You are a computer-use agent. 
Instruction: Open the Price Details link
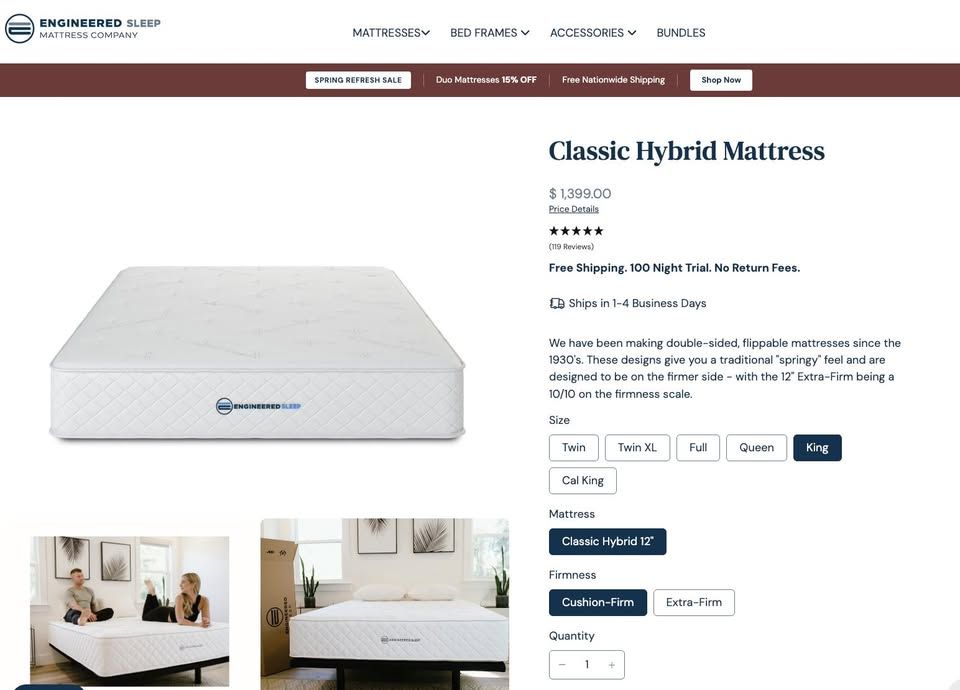click(574, 209)
